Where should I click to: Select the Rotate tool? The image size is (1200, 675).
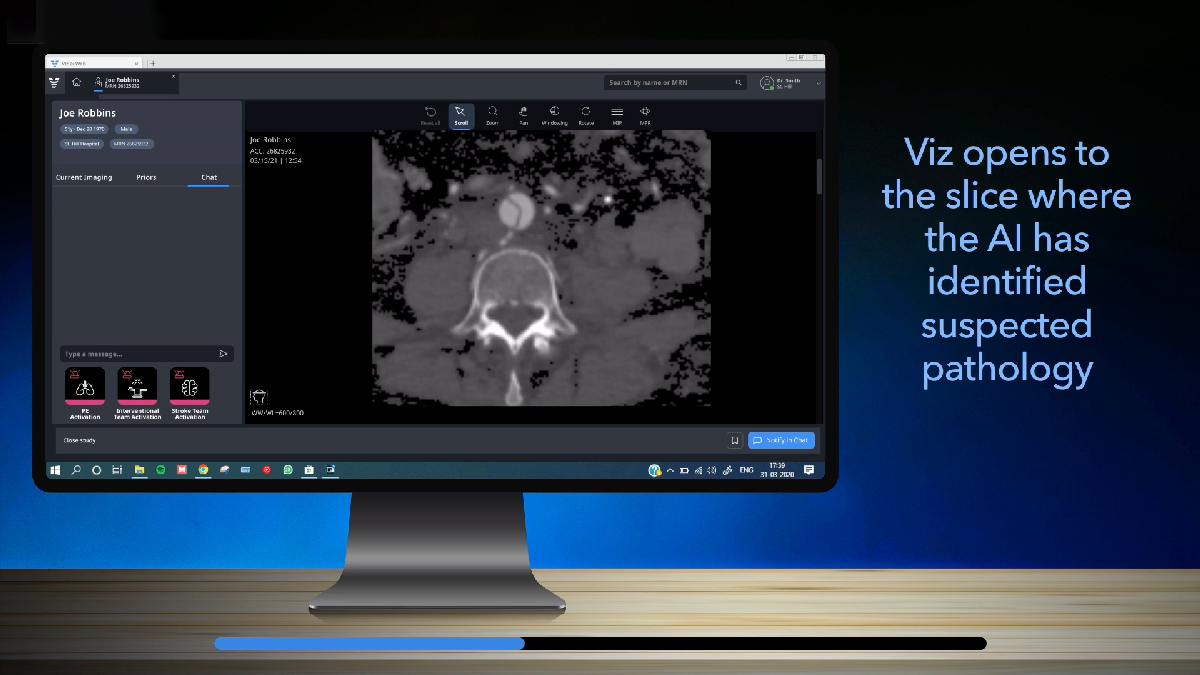coord(586,116)
